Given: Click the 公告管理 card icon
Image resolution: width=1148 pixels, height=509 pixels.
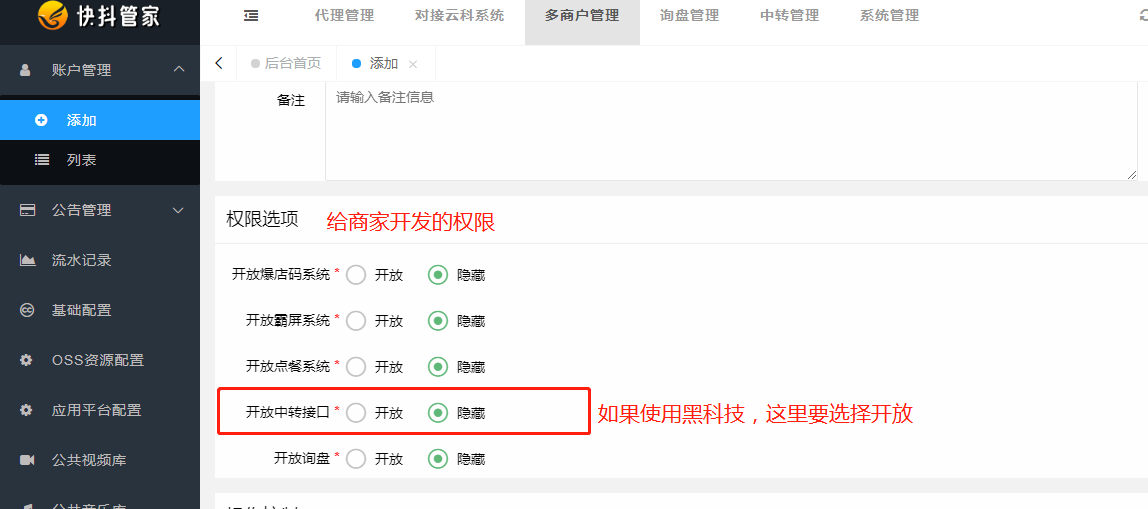Looking at the screenshot, I should [27, 210].
